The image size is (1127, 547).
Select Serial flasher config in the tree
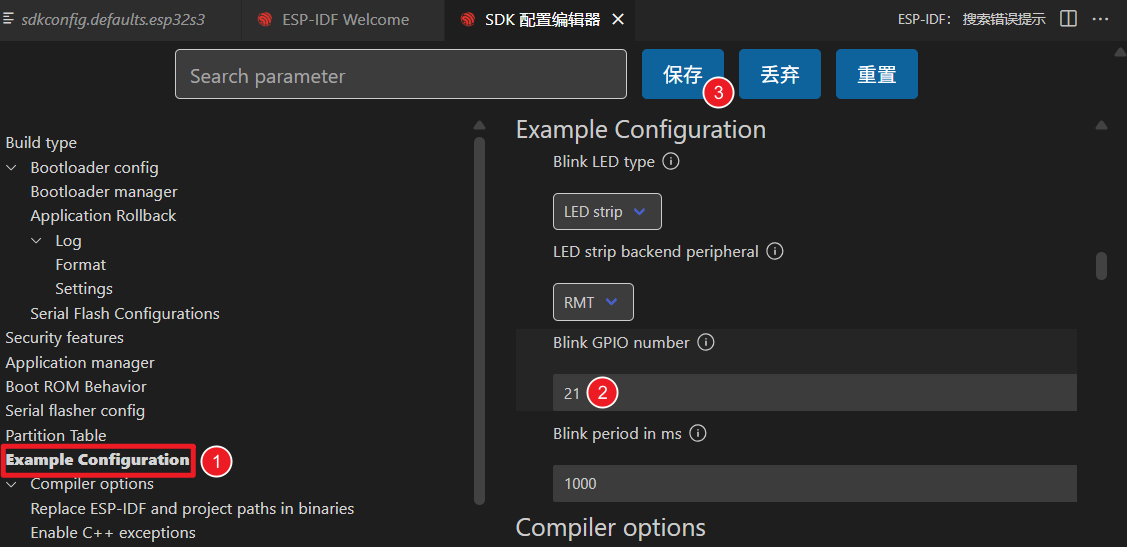point(75,411)
